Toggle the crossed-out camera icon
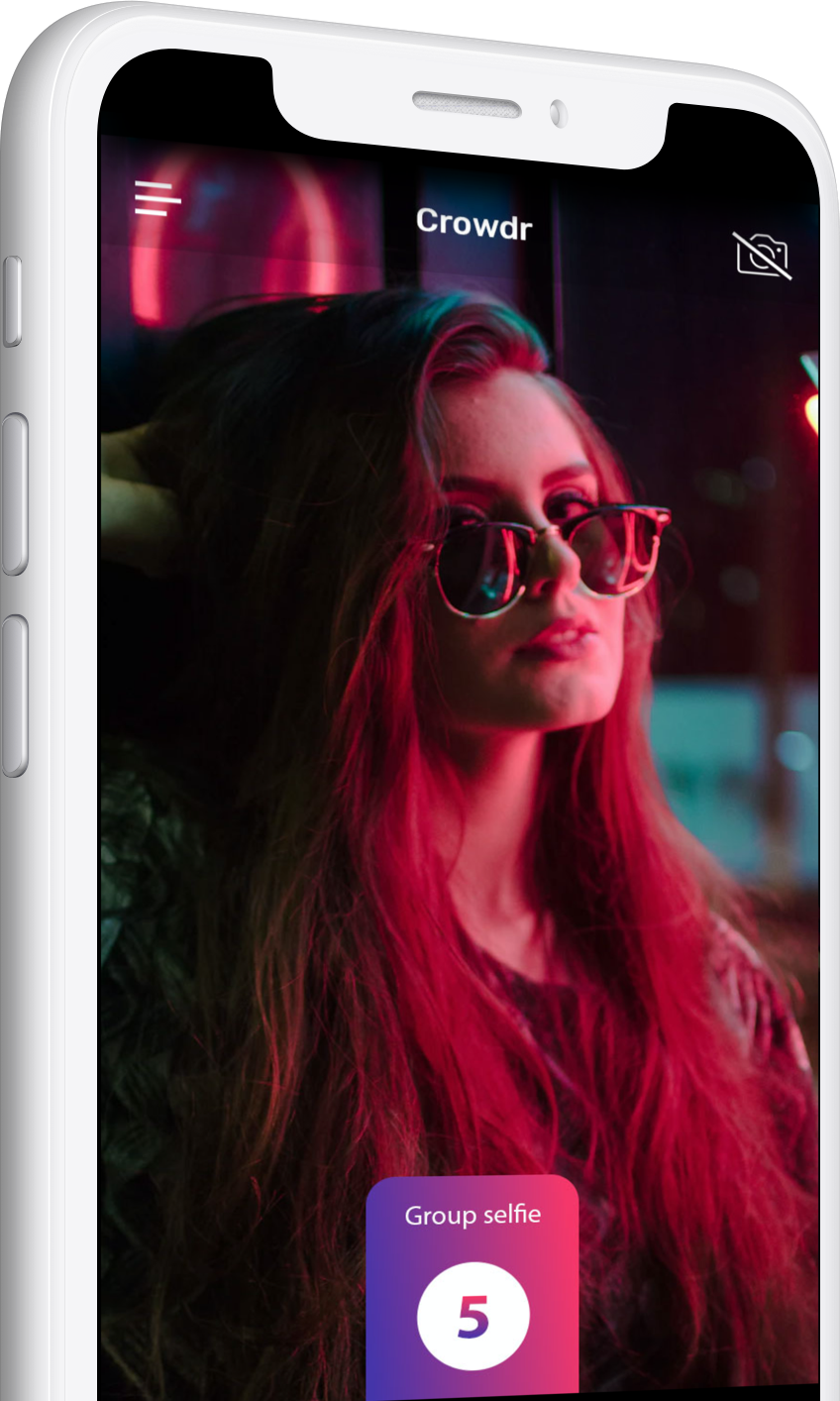Screen dimensions: 840x1401 click(x=763, y=256)
